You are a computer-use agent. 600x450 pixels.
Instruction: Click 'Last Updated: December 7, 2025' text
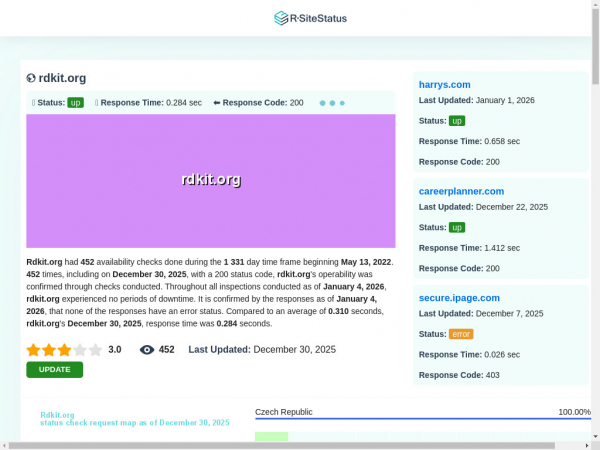tap(481, 314)
